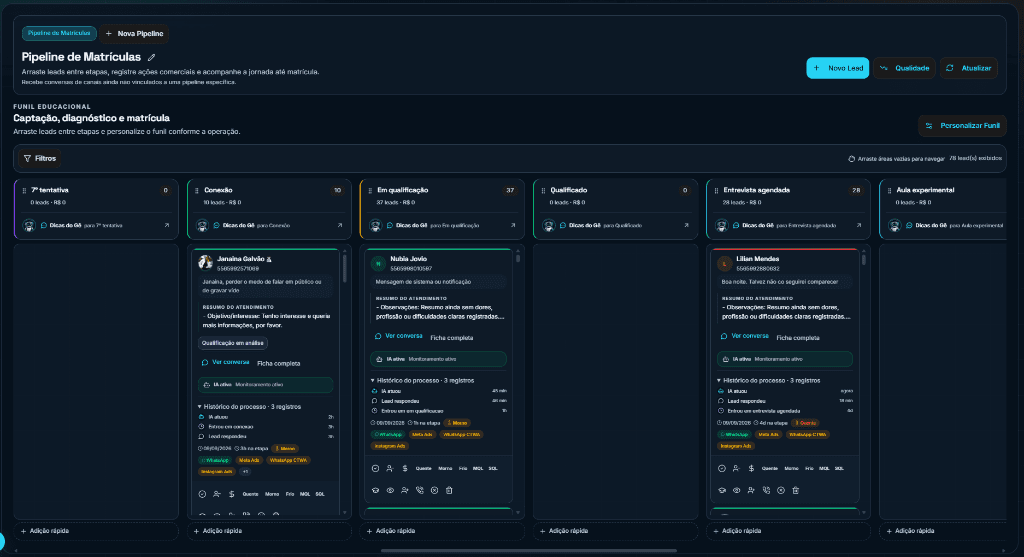Click the check-circle icon on Lilian Mendes' card
This screenshot has width=1024, height=557.
point(722,468)
